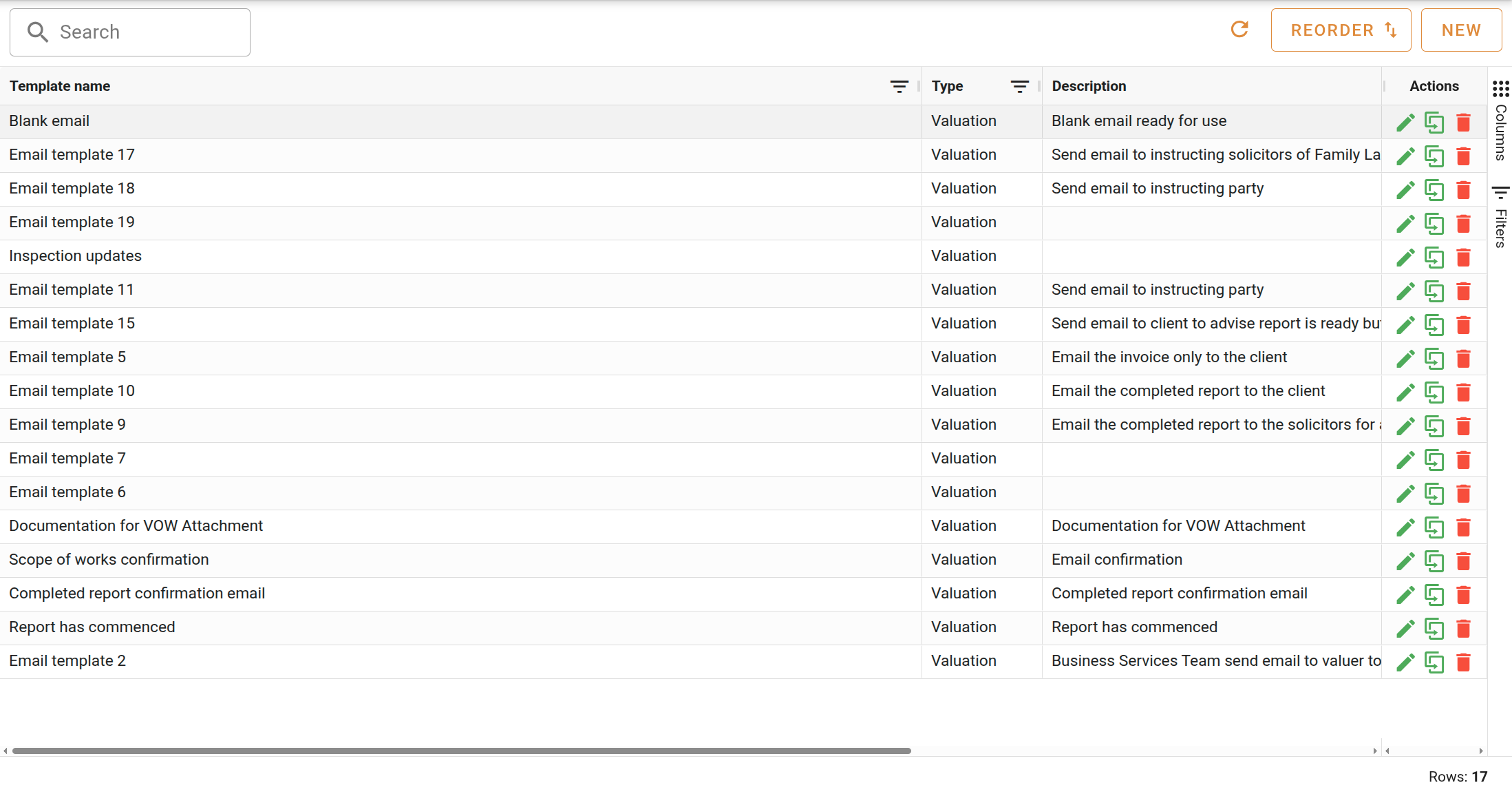
Task: Click the left arrow of the horizontal scrollbar
Action: [x=6, y=751]
